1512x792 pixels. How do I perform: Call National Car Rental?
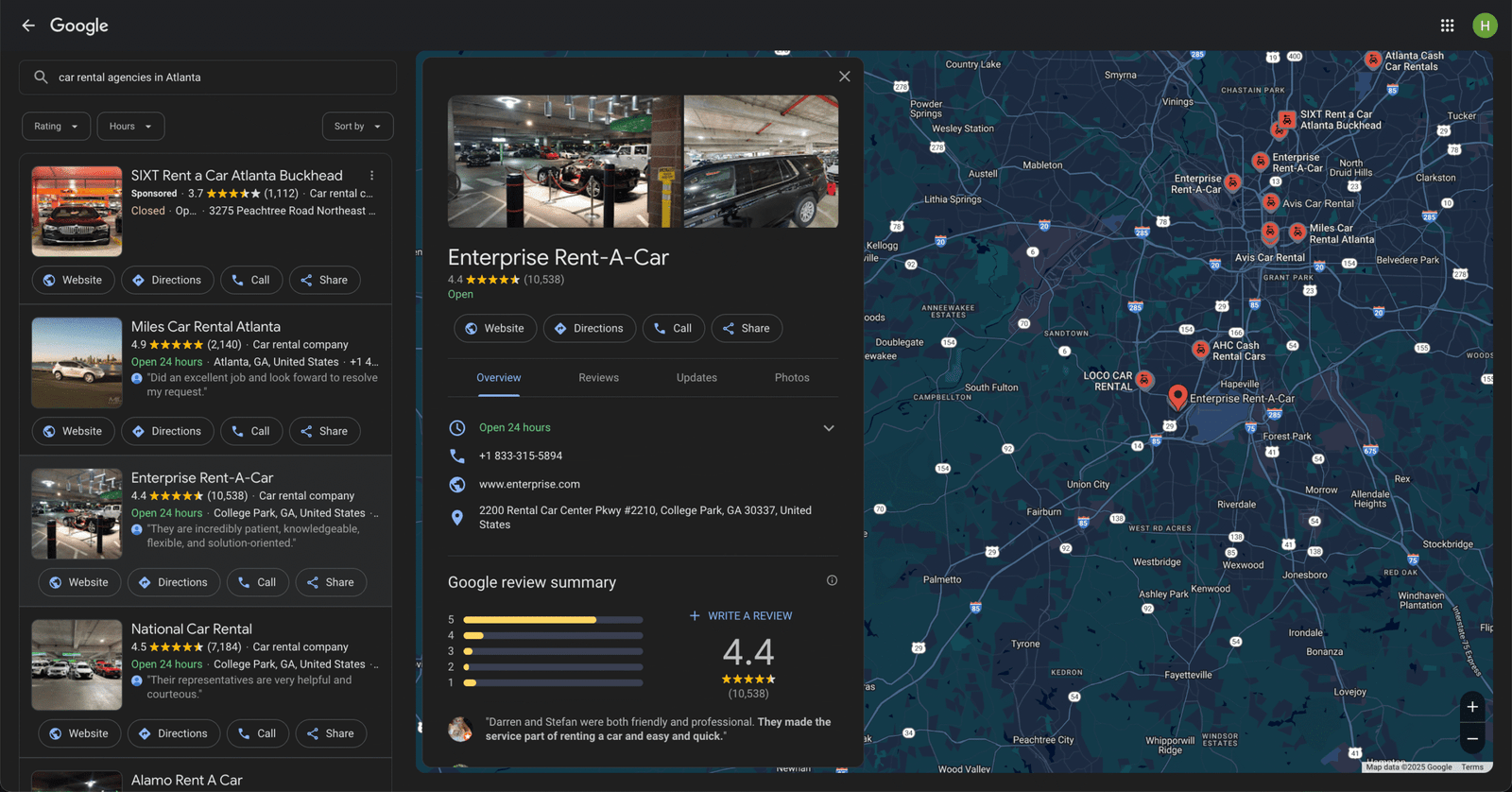(x=258, y=733)
